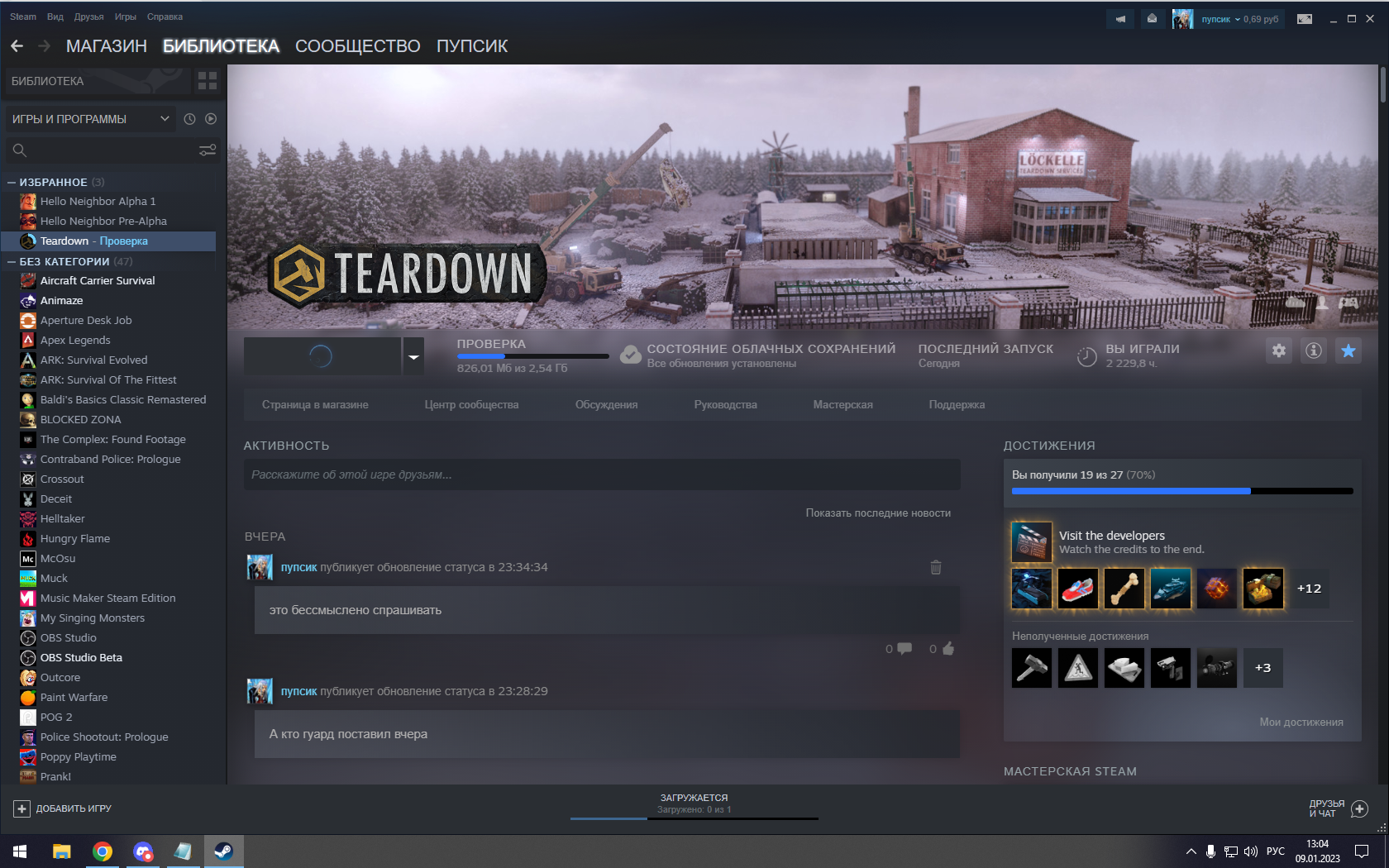This screenshot has height=868, width=1389.
Task: Open the Справка menu
Action: point(165,17)
